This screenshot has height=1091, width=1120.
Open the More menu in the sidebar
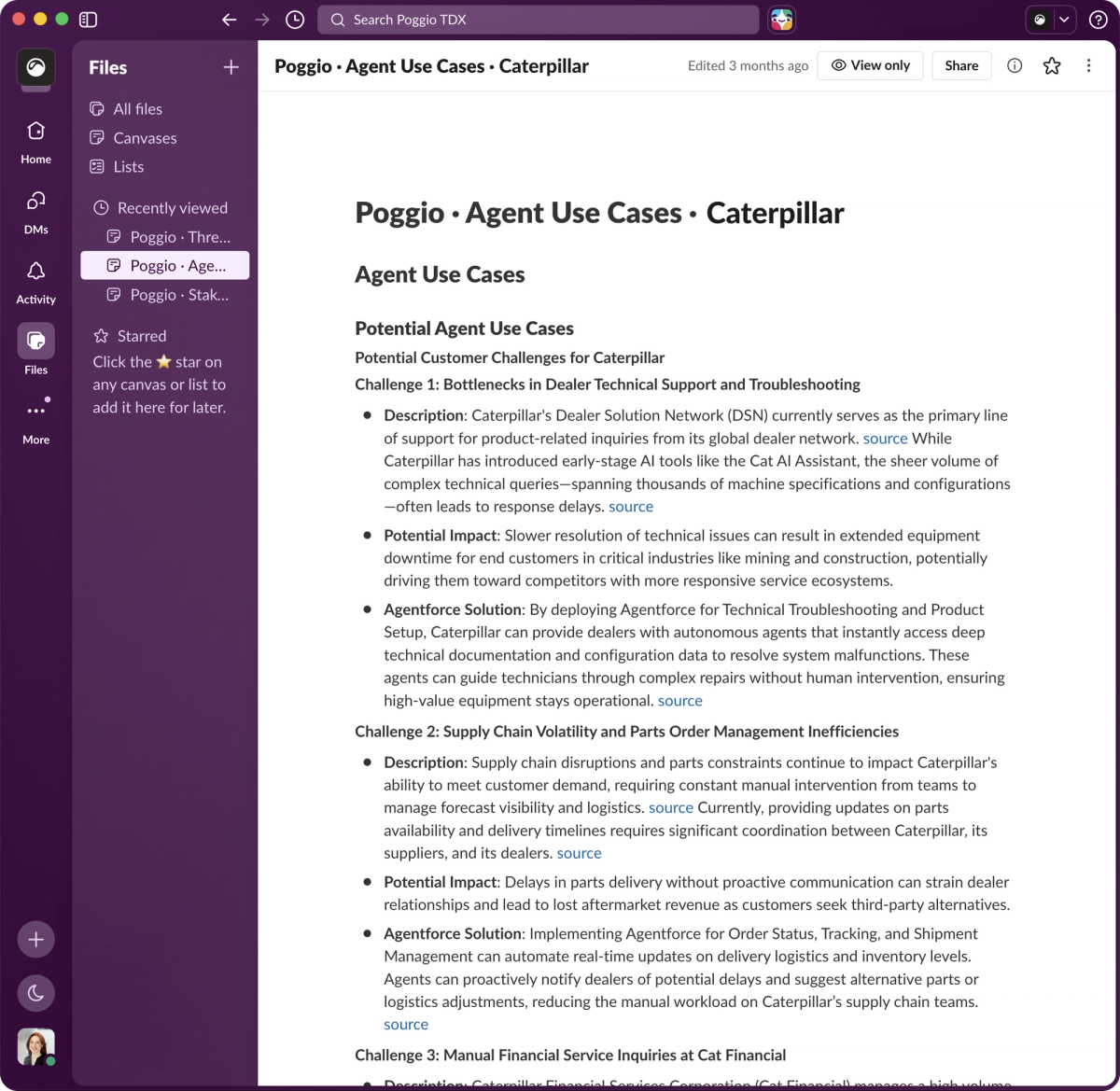[35, 422]
